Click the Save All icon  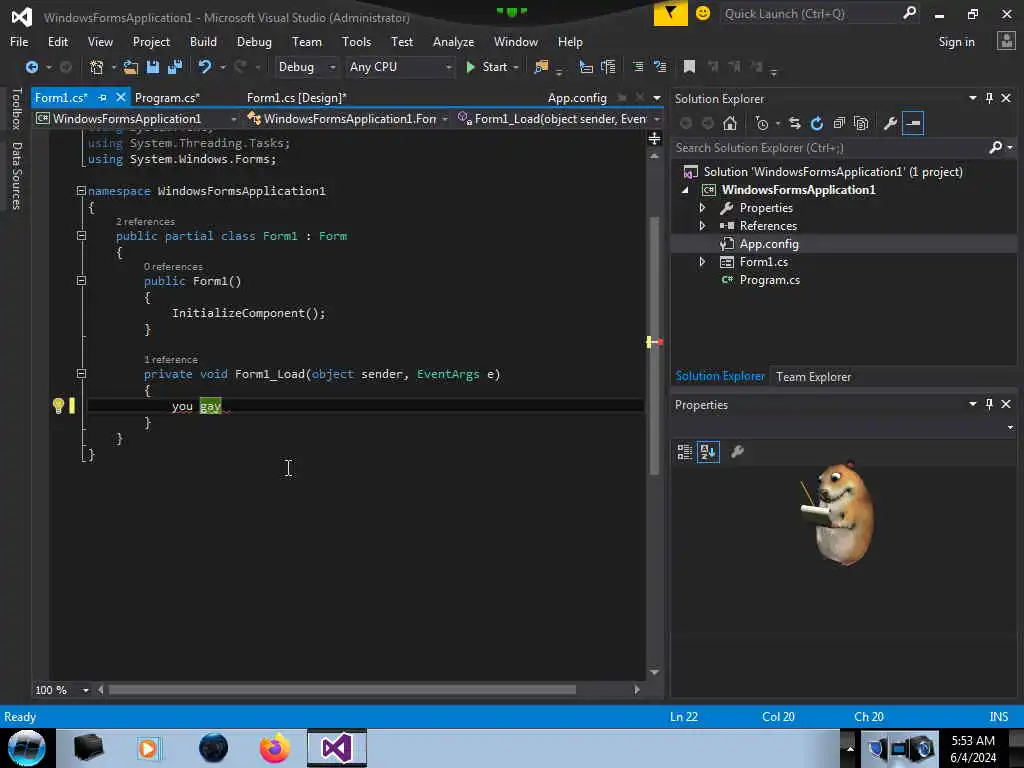[174, 67]
